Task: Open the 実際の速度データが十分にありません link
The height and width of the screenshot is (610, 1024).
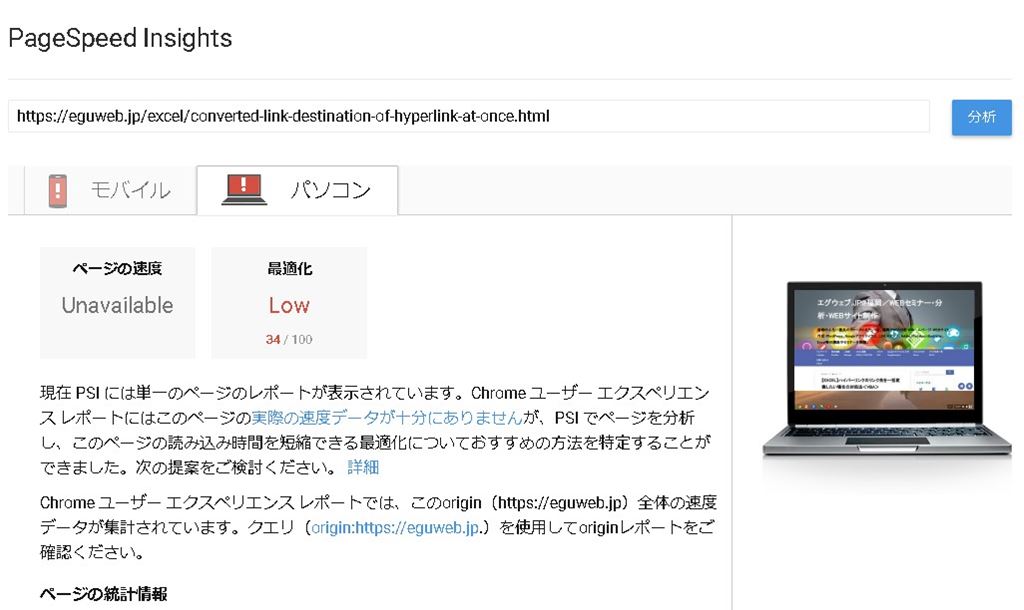Action: tap(386, 418)
